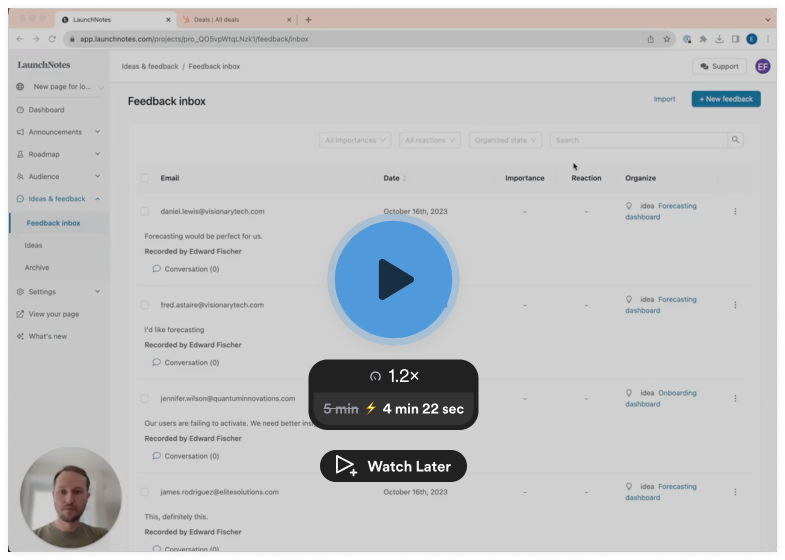Check the james.rodriguez@elitesolutions.com row checkbox
785x560 pixels.
point(145,492)
